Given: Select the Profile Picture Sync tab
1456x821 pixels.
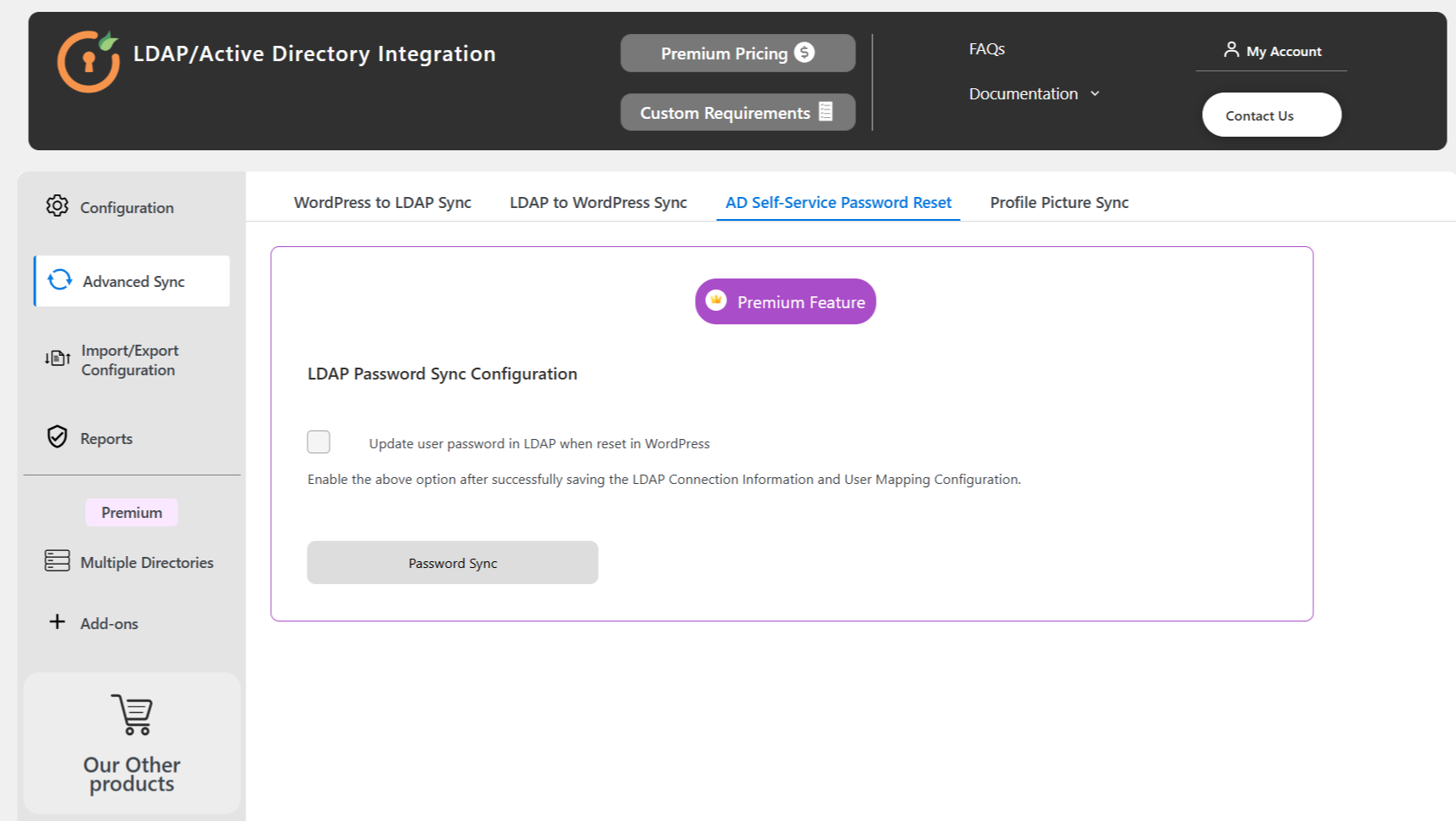Looking at the screenshot, I should (1059, 203).
